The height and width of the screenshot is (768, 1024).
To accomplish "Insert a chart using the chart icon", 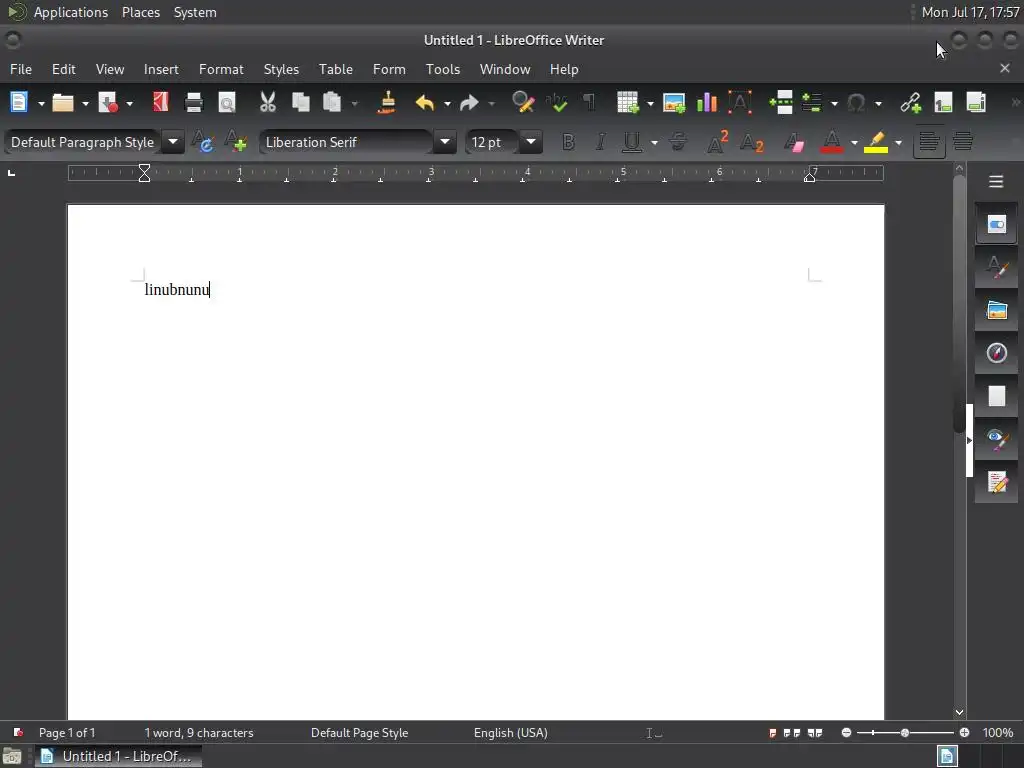I will coord(707,103).
